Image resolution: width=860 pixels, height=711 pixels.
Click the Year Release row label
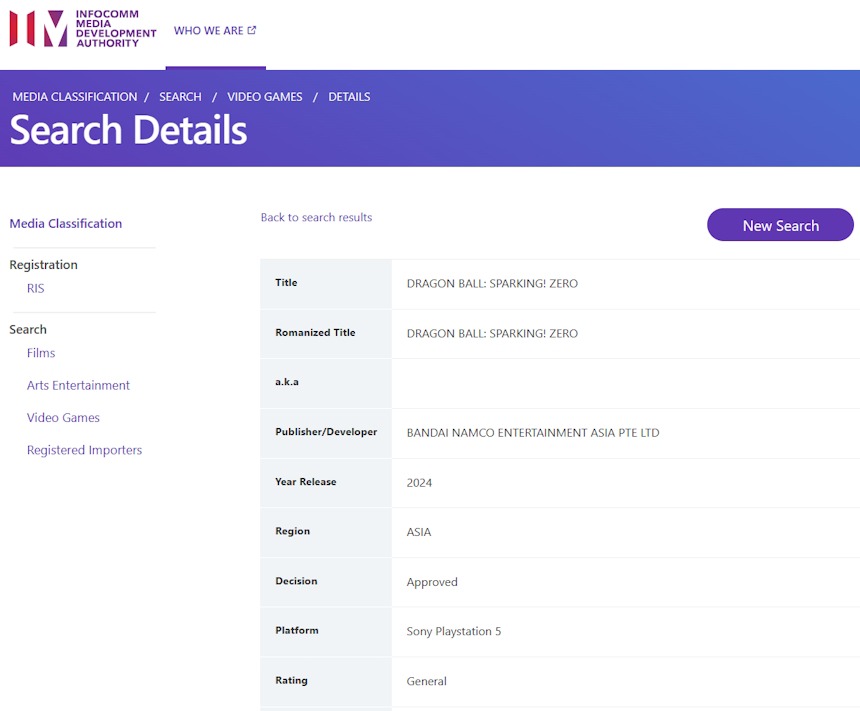[x=305, y=482]
